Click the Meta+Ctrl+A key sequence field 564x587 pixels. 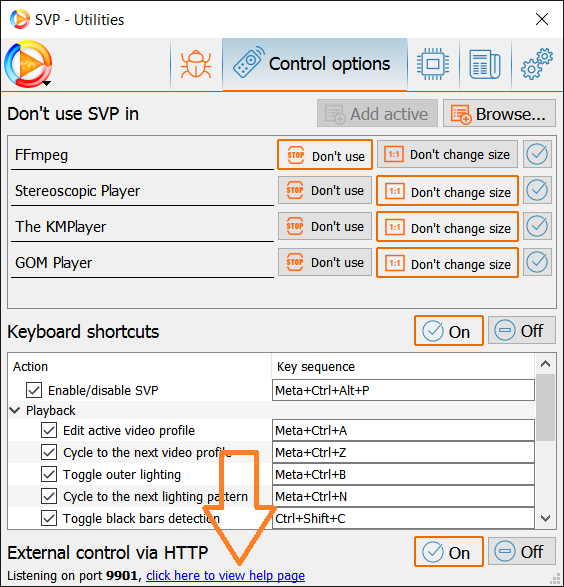pos(403,431)
